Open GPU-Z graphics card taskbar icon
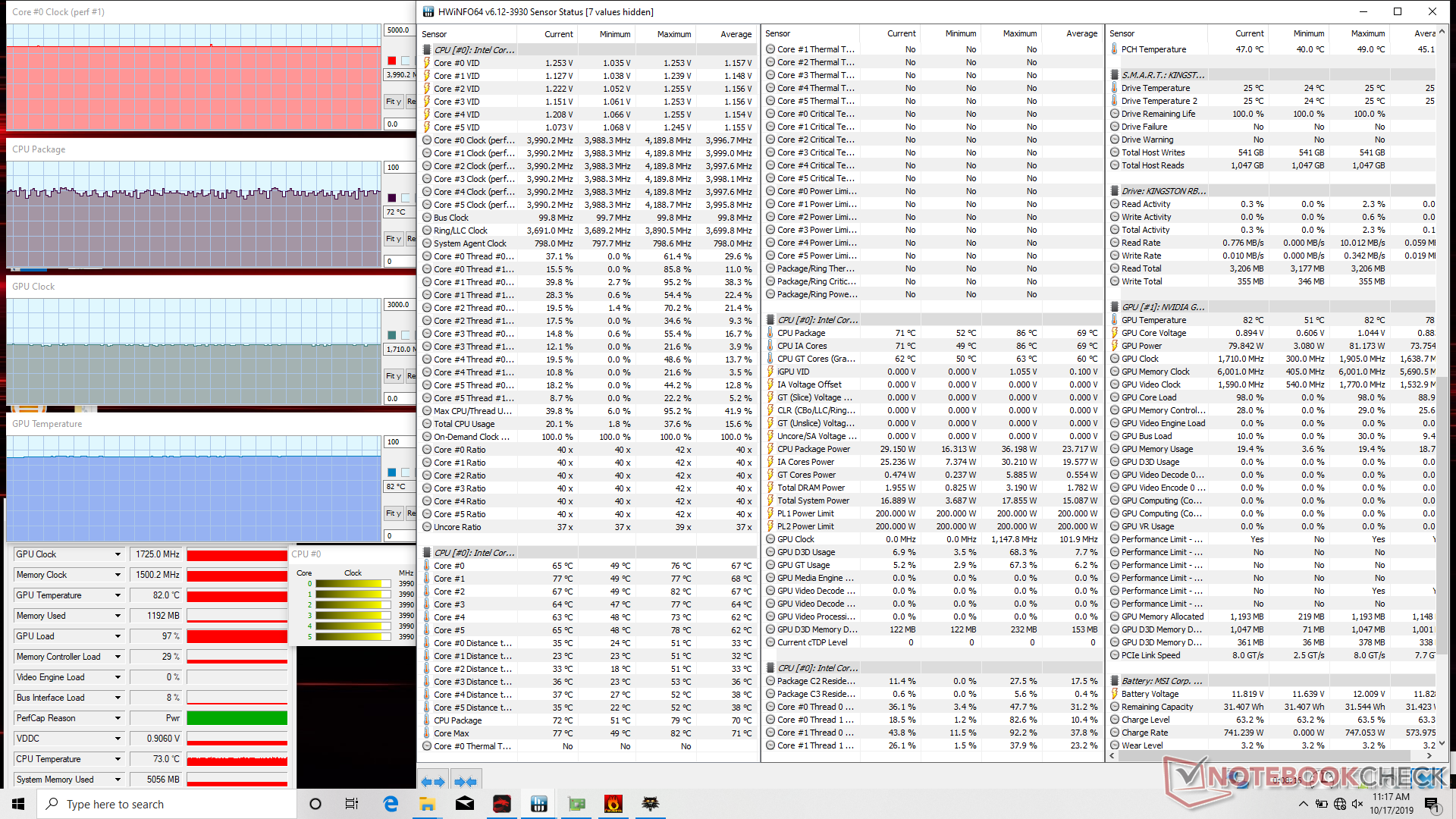This screenshot has width=1456, height=819. tap(576, 804)
